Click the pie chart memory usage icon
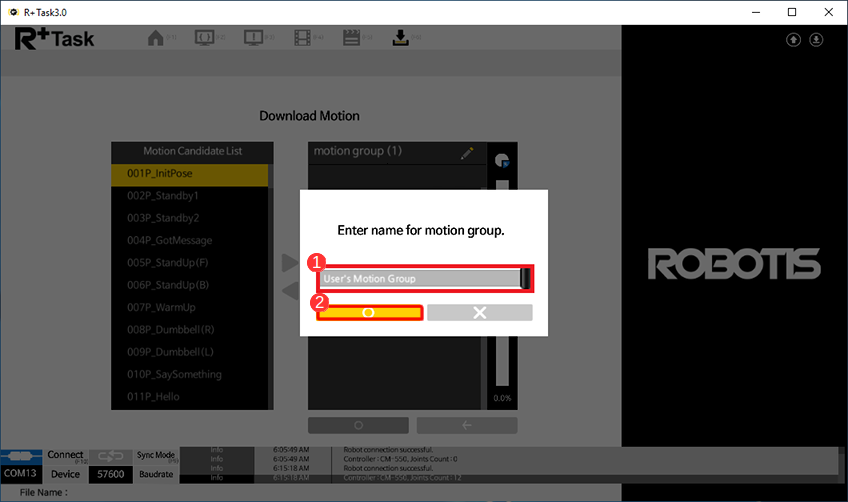This screenshot has height=502, width=848. (x=502, y=161)
